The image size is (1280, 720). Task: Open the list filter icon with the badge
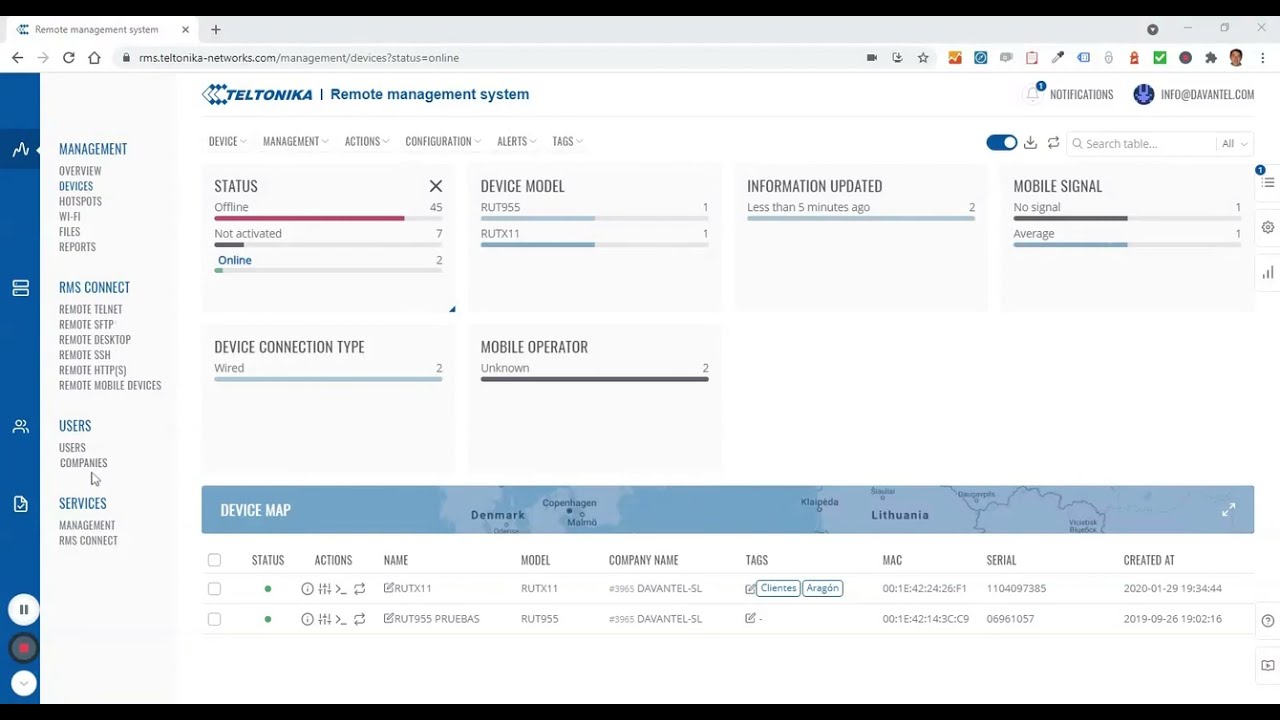coord(1267,182)
